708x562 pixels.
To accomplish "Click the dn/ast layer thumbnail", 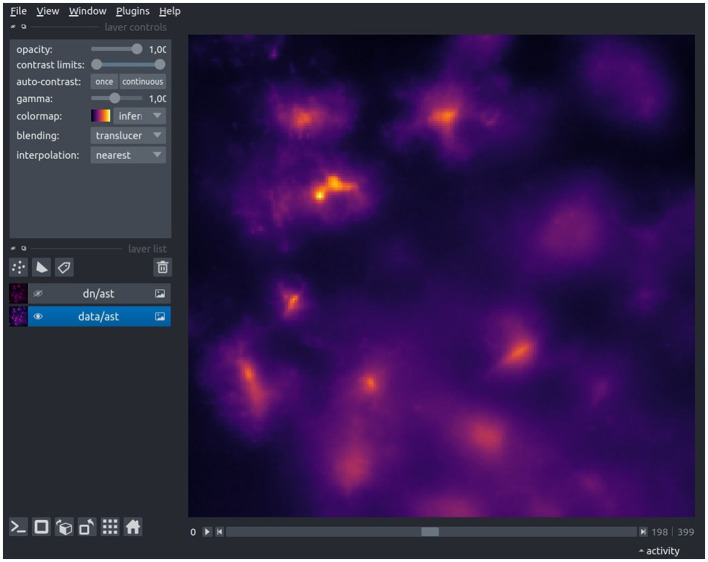I will tap(19, 293).
